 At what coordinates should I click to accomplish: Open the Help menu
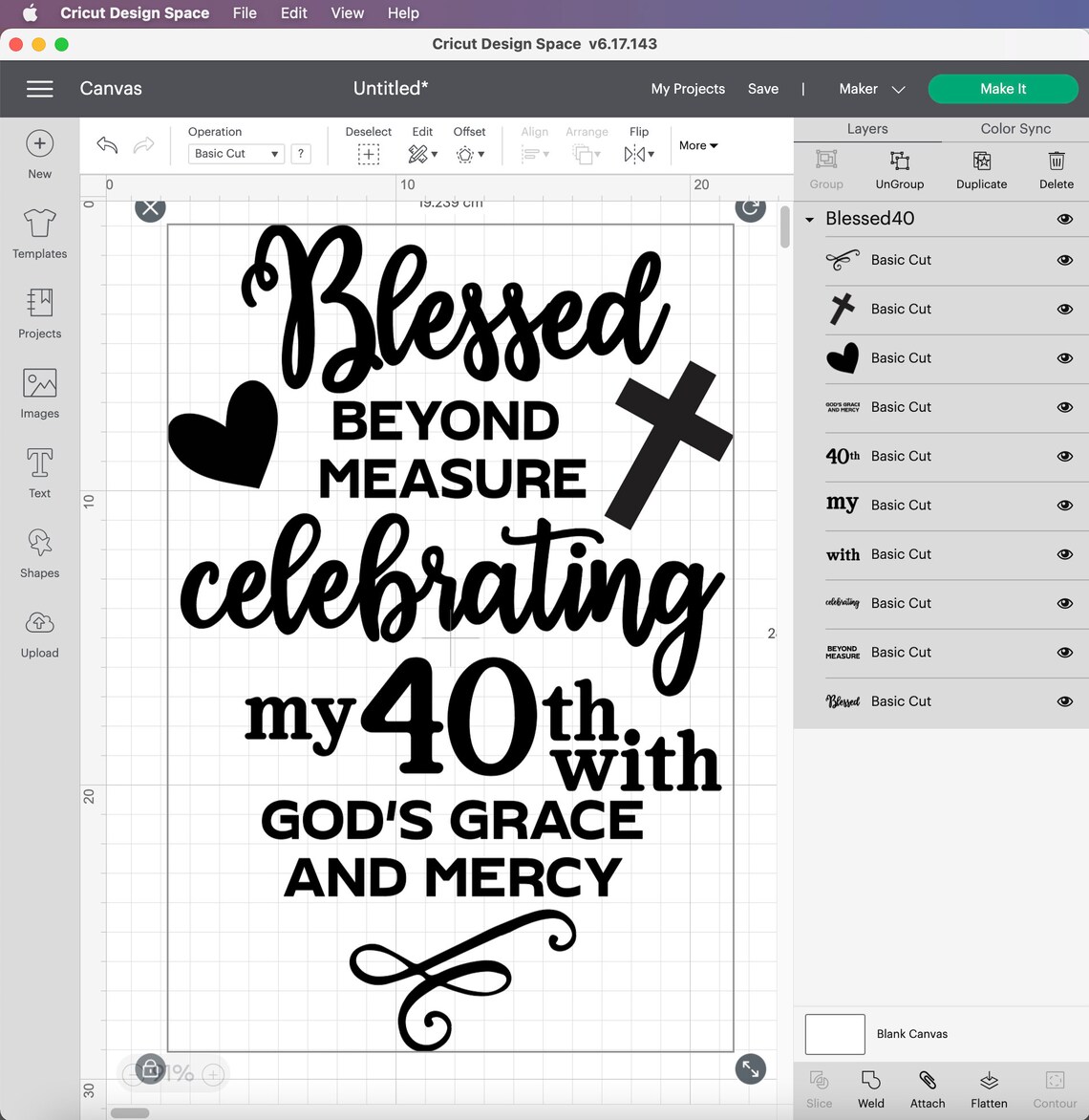403,12
